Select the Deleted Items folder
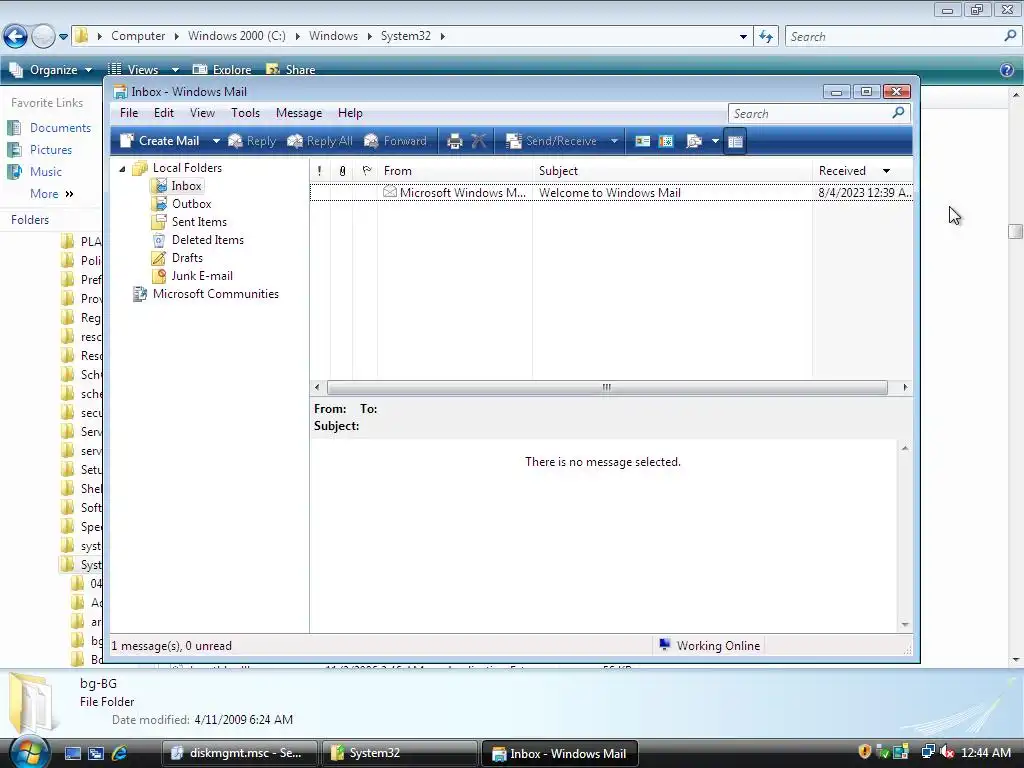The width and height of the screenshot is (1024, 768). click(207, 240)
